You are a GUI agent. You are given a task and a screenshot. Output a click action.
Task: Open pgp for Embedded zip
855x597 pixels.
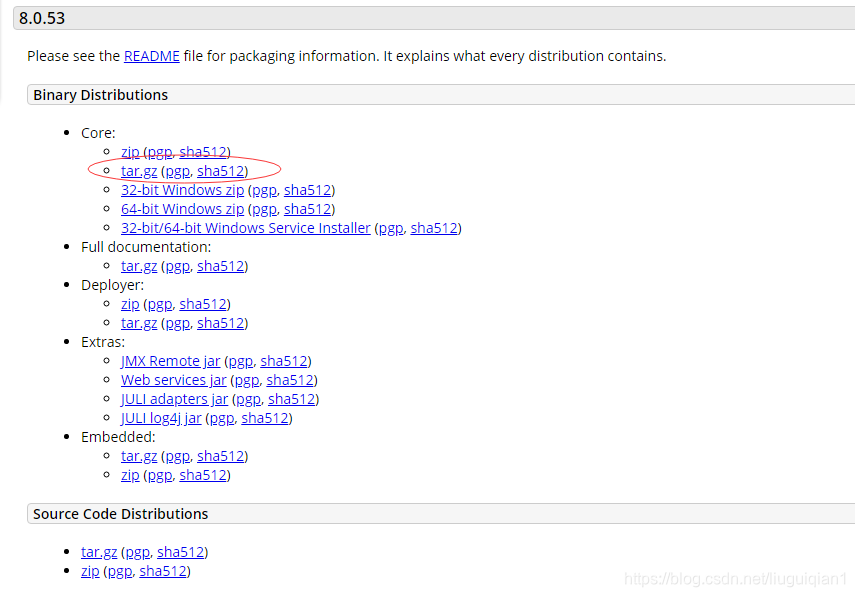click(x=160, y=475)
